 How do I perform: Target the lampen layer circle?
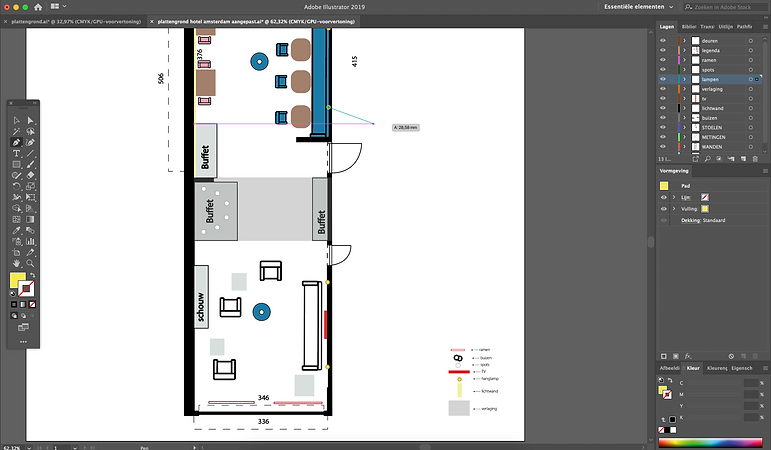(x=751, y=79)
